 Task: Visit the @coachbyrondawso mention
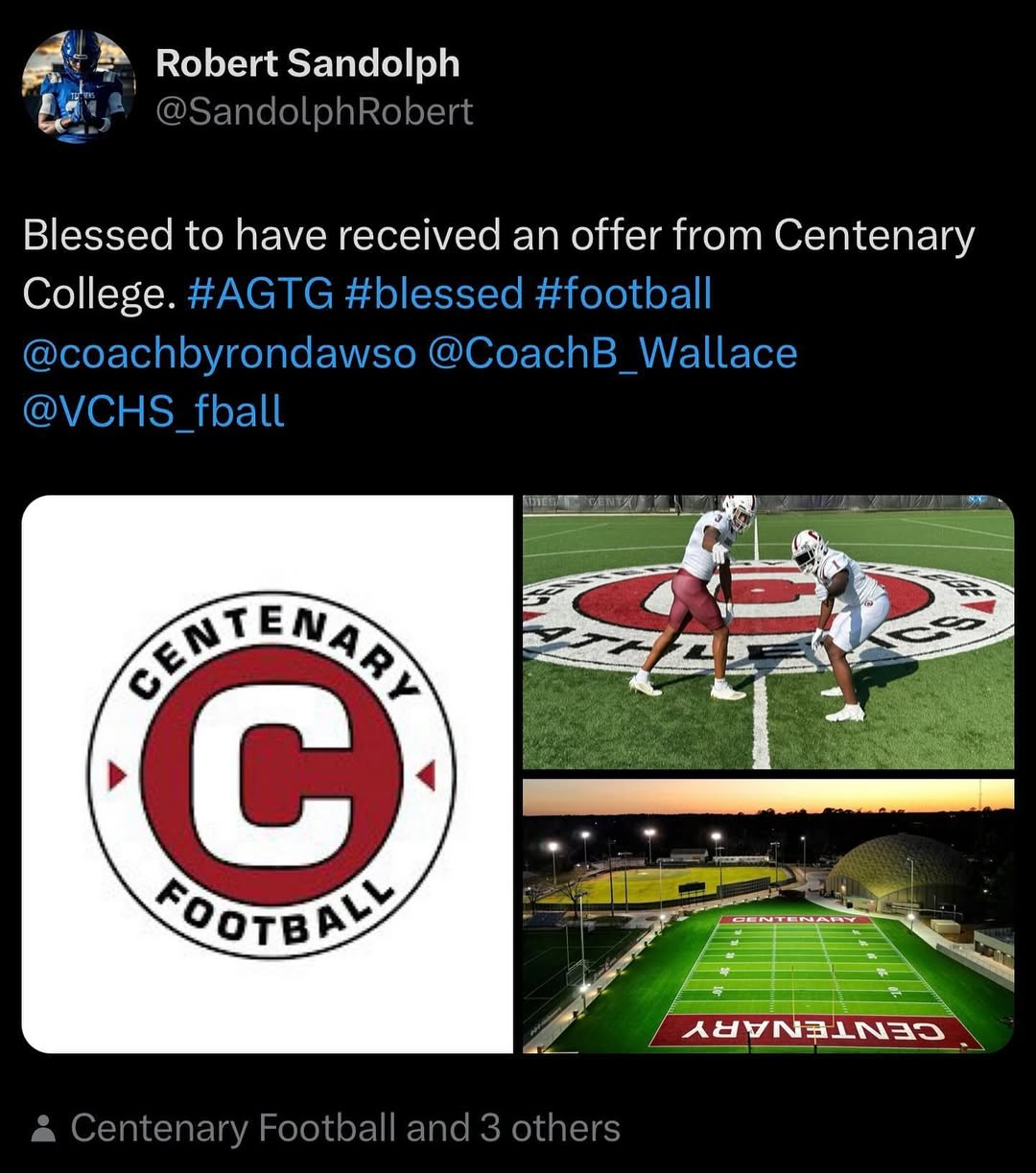220,353
